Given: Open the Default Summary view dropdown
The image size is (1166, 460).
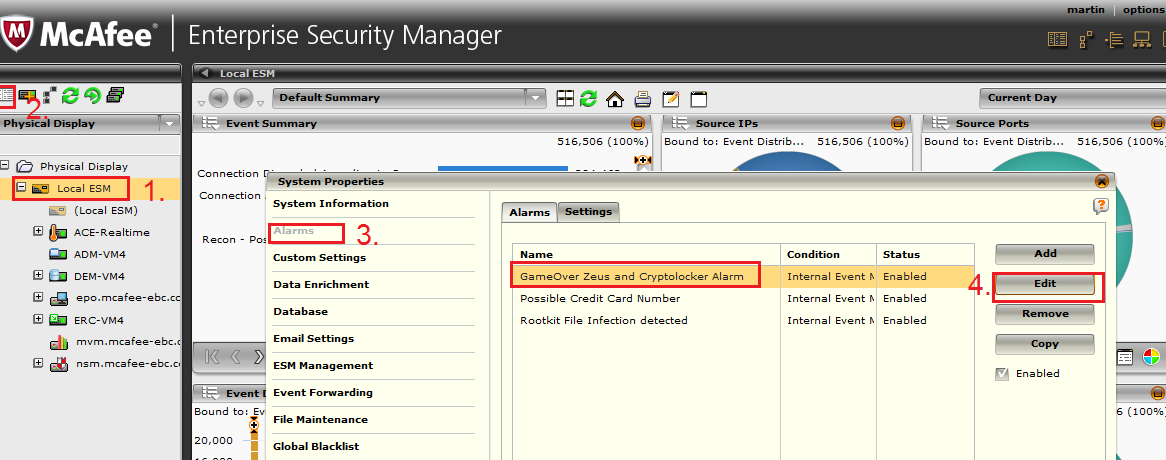Looking at the screenshot, I should (x=537, y=98).
